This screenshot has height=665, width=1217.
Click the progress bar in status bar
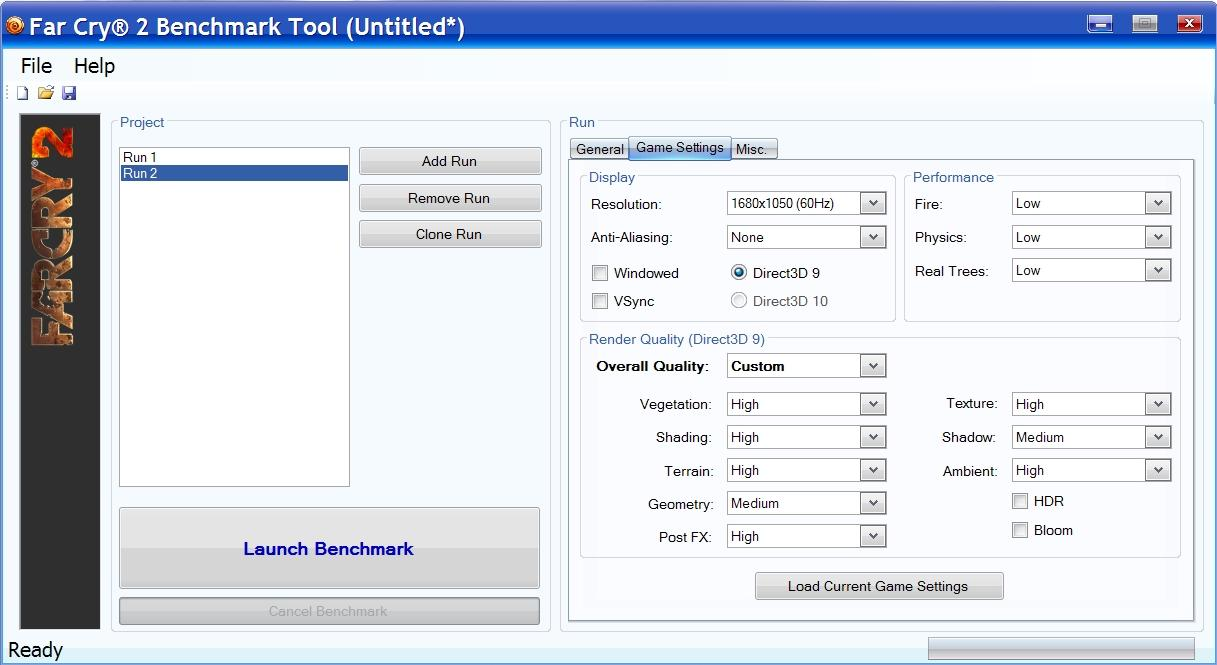tap(1061, 648)
